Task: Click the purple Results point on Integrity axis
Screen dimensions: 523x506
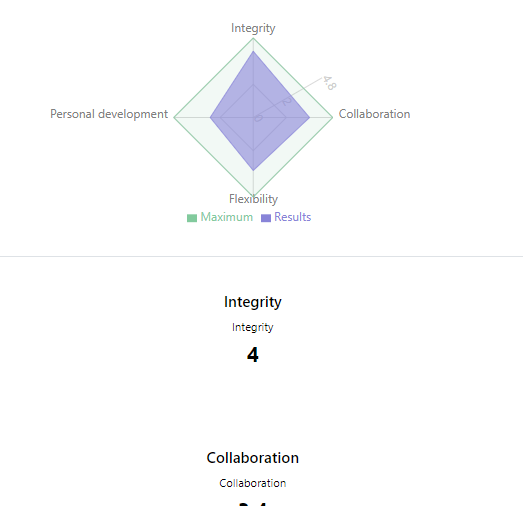Action: coord(253,52)
